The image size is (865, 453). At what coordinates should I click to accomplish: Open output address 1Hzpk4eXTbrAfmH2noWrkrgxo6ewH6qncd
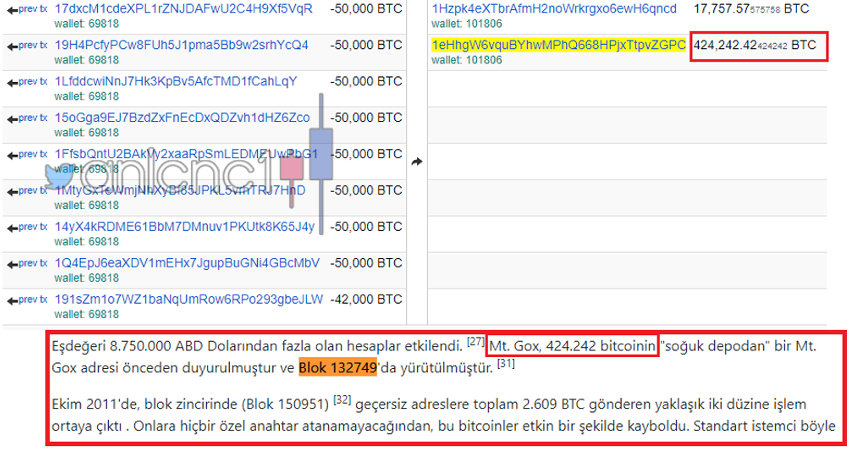coord(554,9)
